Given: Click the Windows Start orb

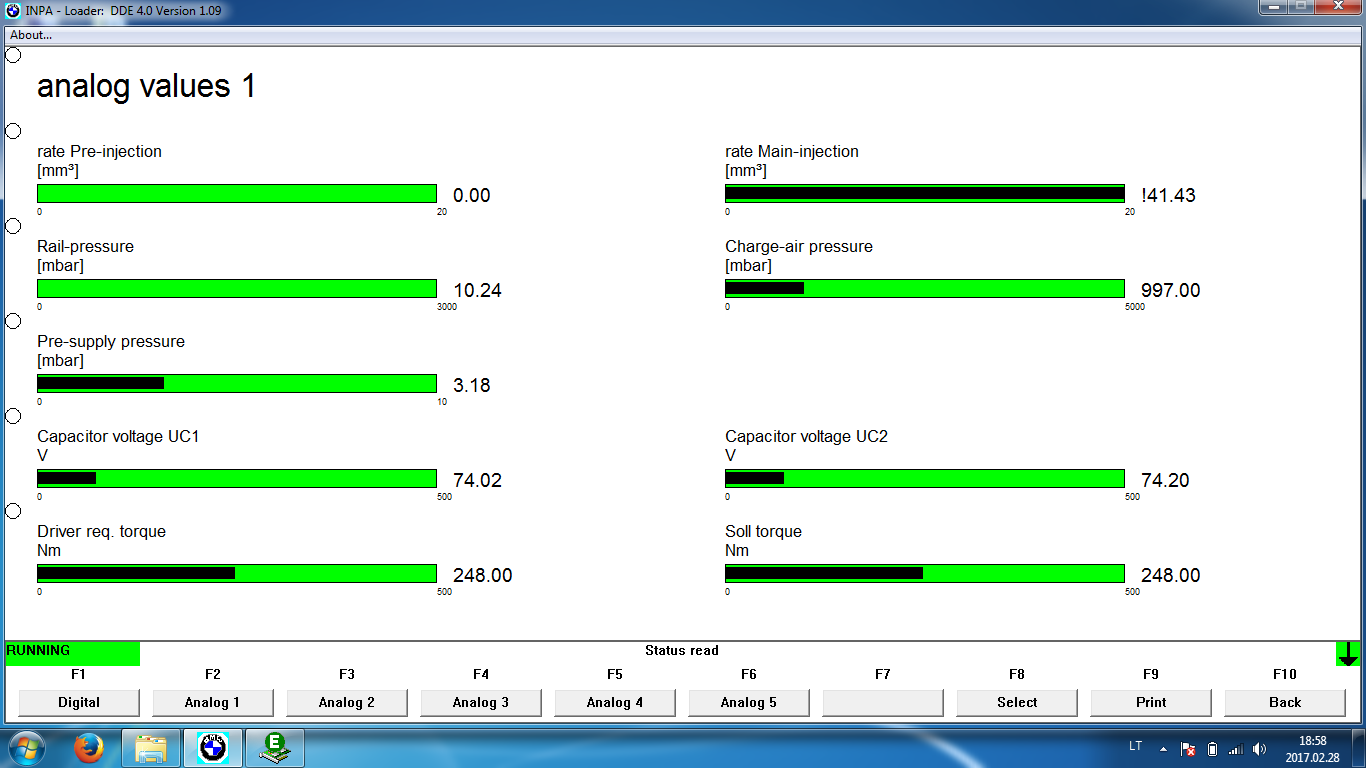Looking at the screenshot, I should coord(25,748).
